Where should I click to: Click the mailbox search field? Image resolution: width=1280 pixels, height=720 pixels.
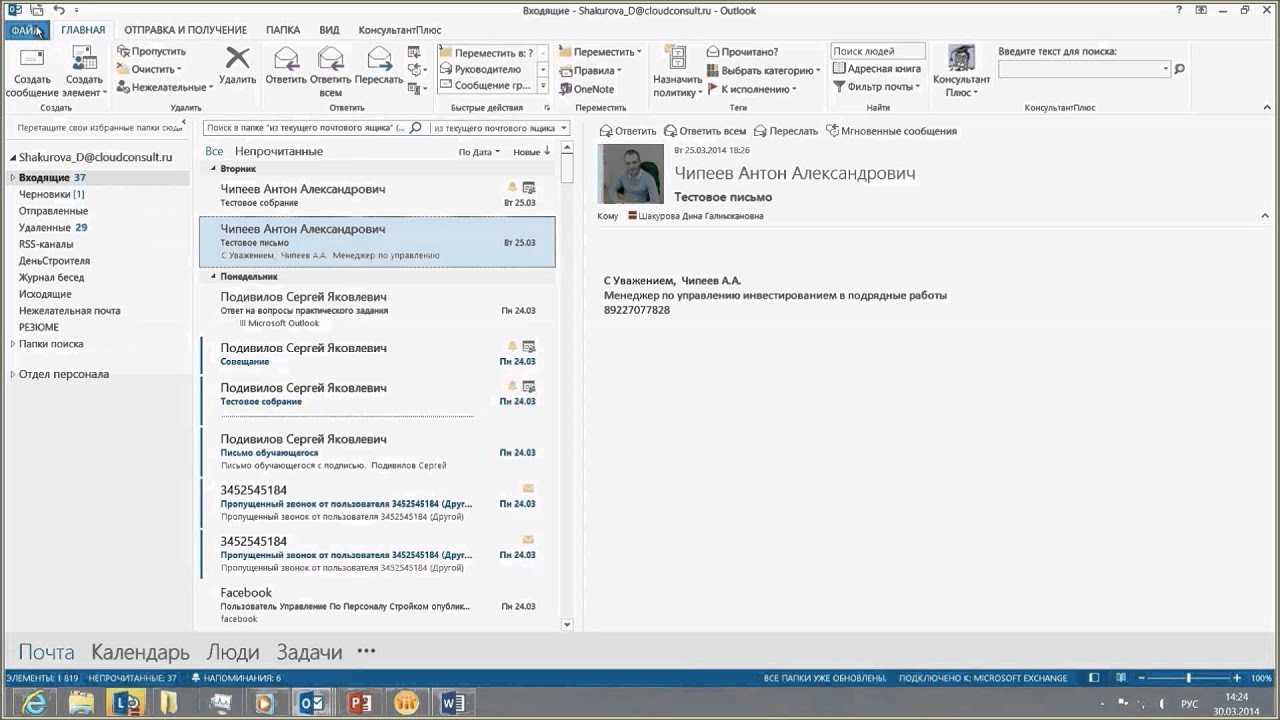coord(304,128)
